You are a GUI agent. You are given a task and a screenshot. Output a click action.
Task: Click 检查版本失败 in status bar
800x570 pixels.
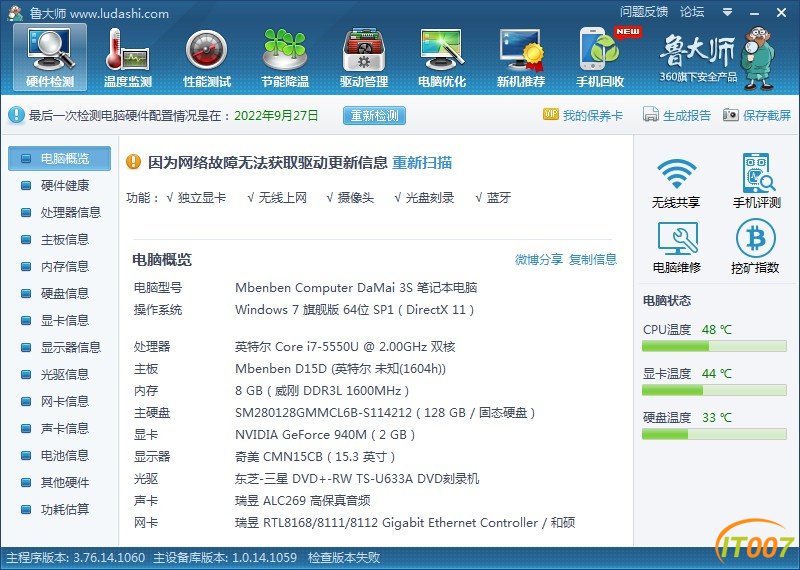pos(344,557)
